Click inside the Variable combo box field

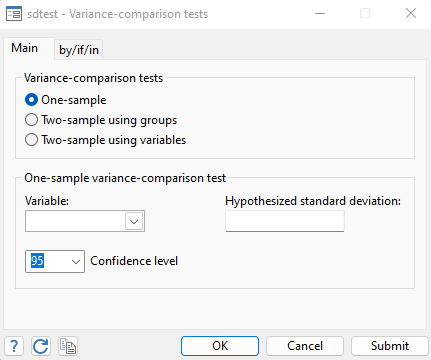(75, 221)
